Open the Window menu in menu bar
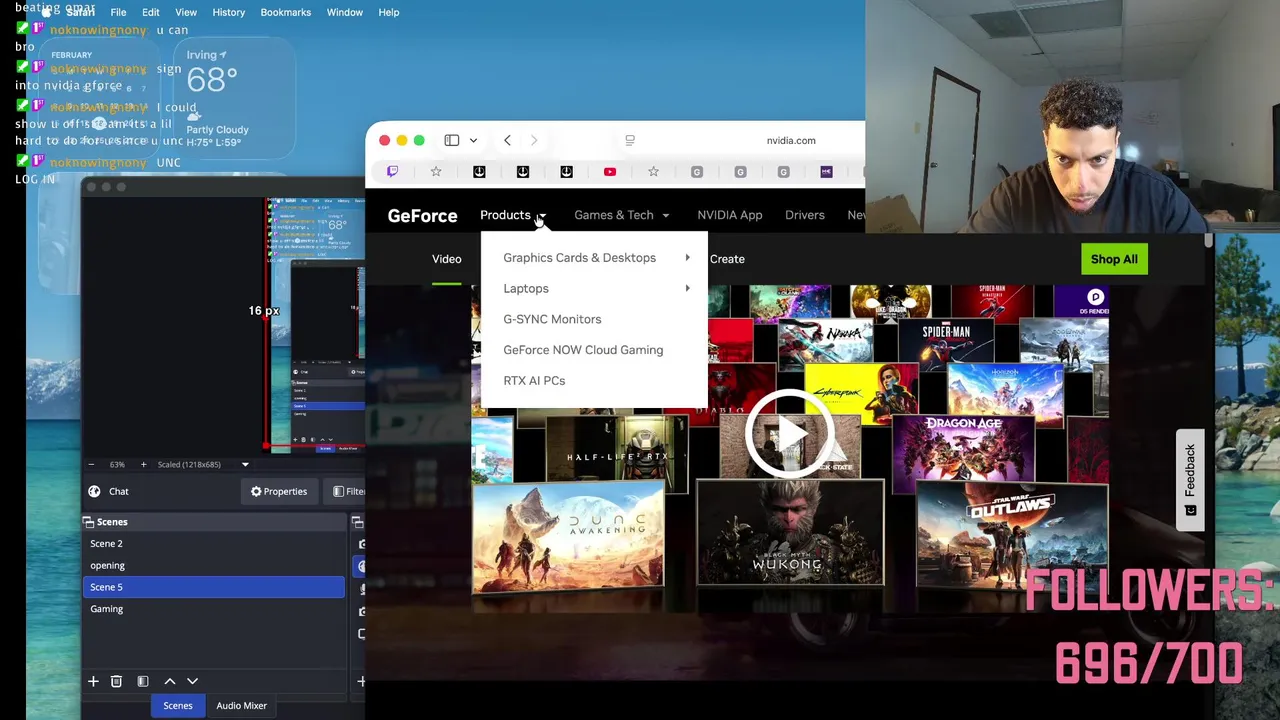The height and width of the screenshot is (720, 1280). tap(345, 12)
